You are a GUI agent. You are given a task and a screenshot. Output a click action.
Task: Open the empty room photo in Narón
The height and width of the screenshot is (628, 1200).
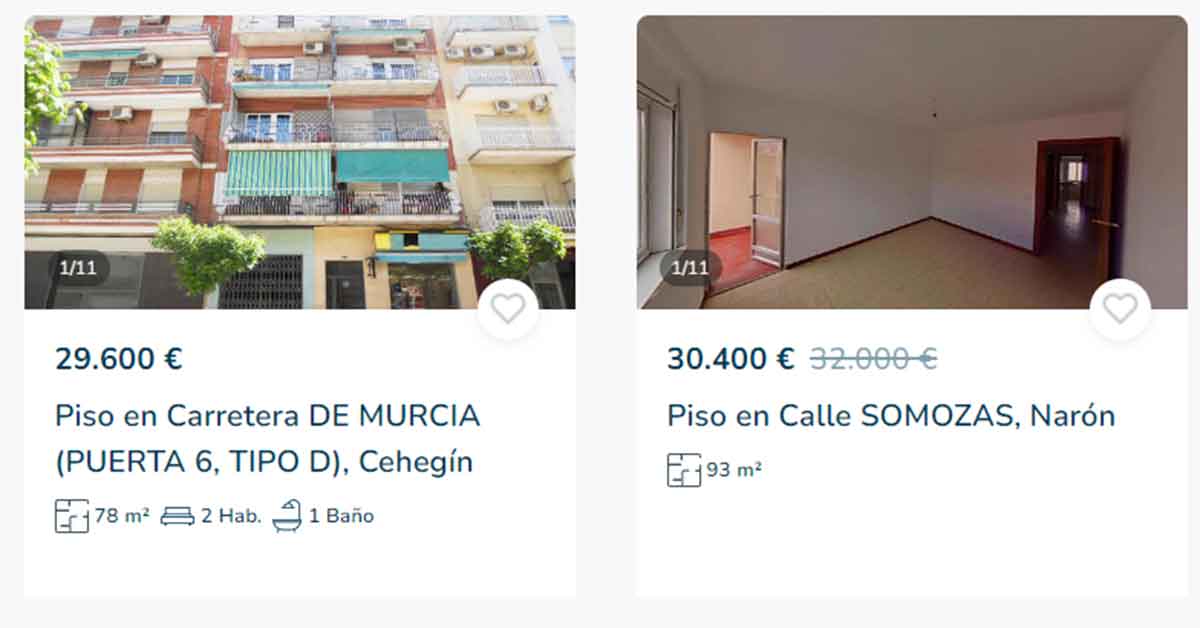point(912,162)
